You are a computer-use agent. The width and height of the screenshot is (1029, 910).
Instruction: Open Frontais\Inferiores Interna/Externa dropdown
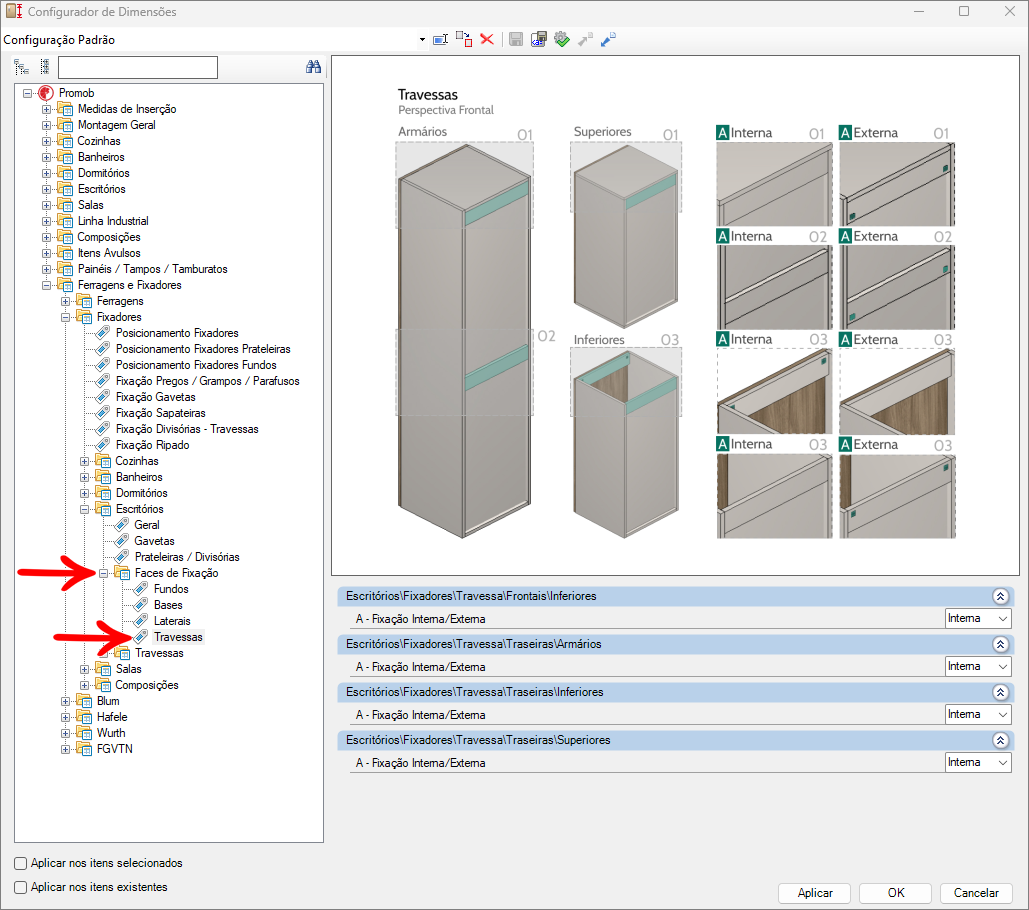[977, 619]
